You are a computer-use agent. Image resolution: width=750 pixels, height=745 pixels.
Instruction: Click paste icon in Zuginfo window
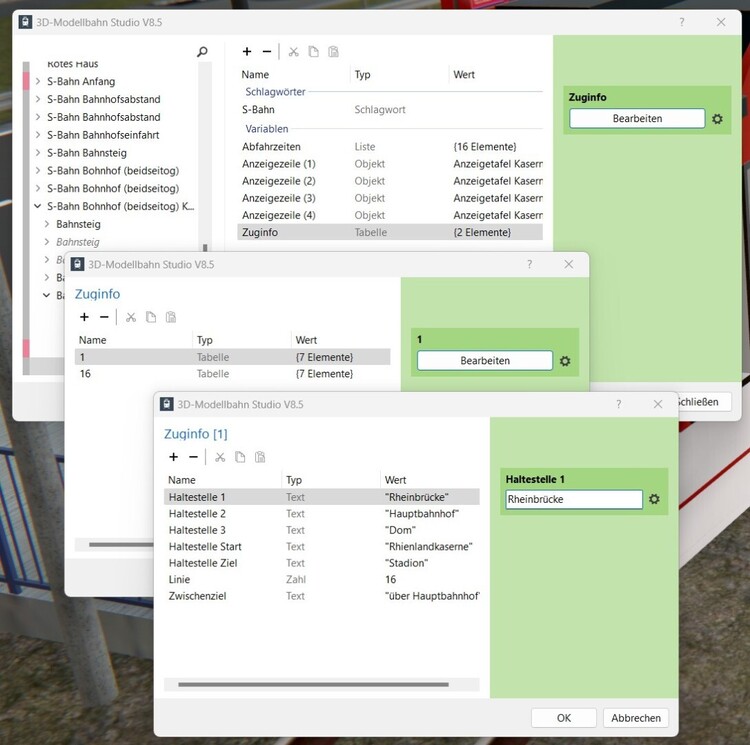tap(171, 317)
